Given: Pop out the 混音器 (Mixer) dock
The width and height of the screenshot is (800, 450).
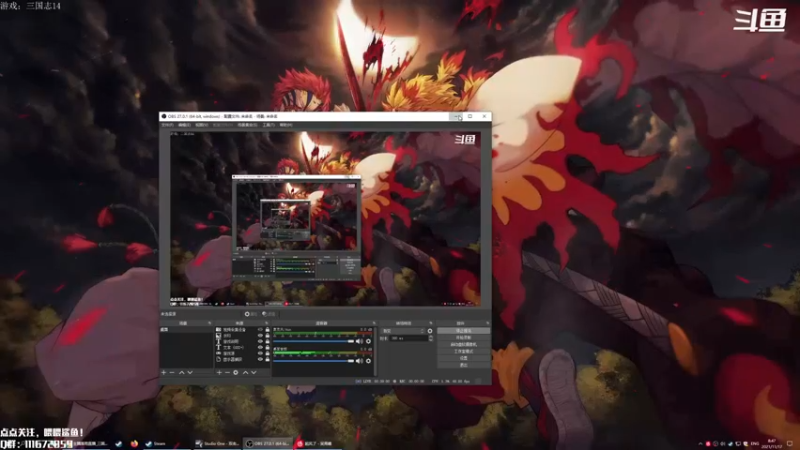Looking at the screenshot, I should pos(374,323).
